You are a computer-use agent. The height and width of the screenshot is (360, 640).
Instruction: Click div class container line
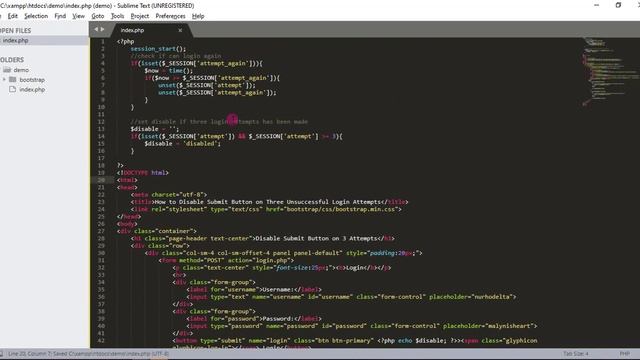(x=157, y=231)
